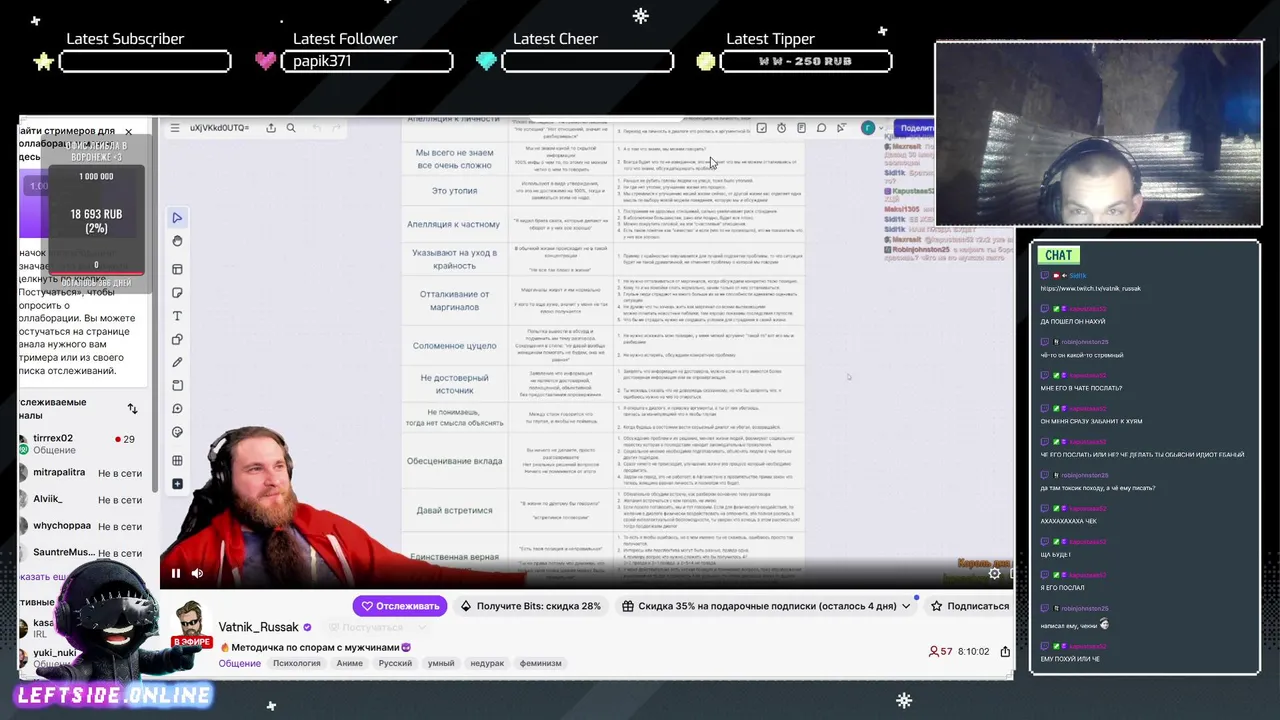Start presentation mode icon in whiteboard header
1280x720 pixels.
click(842, 128)
